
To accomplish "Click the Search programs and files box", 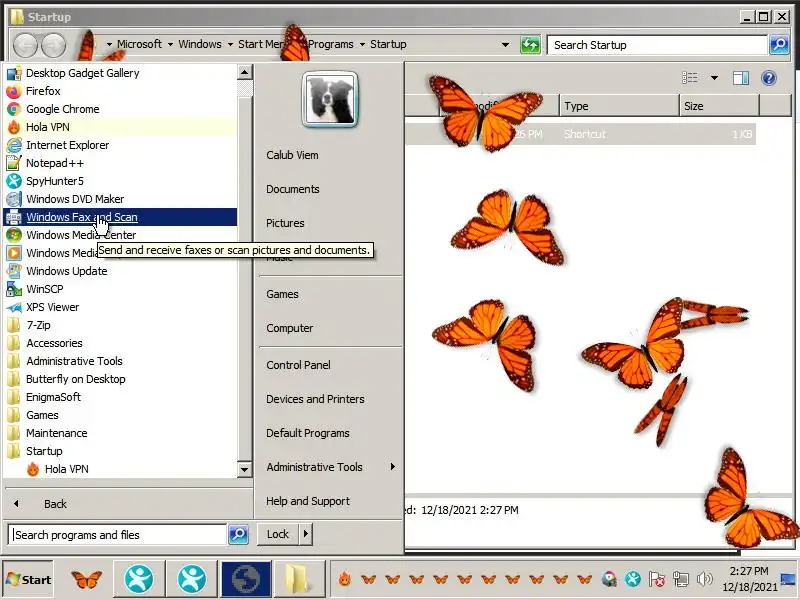I will (x=118, y=535).
